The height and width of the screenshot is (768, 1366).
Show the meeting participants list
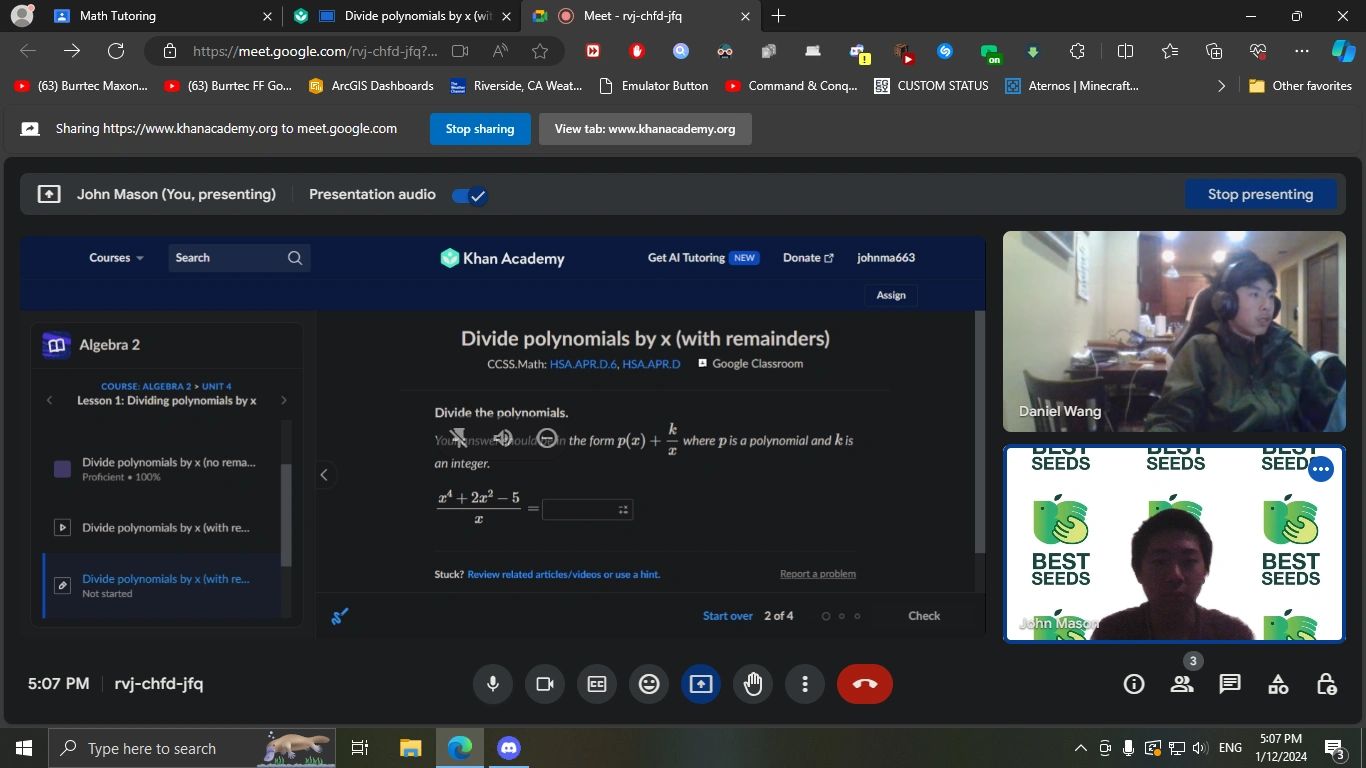[1182, 684]
